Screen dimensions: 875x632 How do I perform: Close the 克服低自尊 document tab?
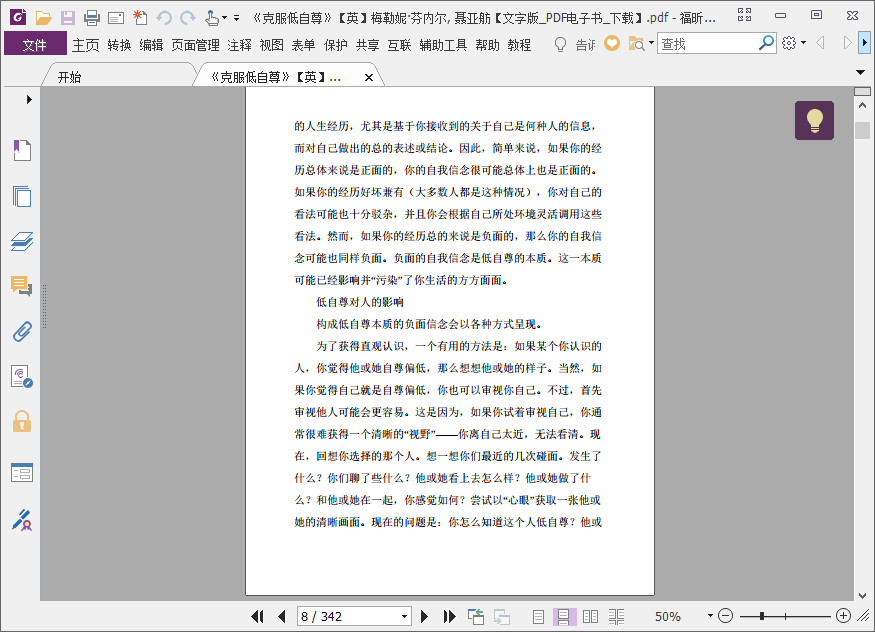[x=369, y=78]
